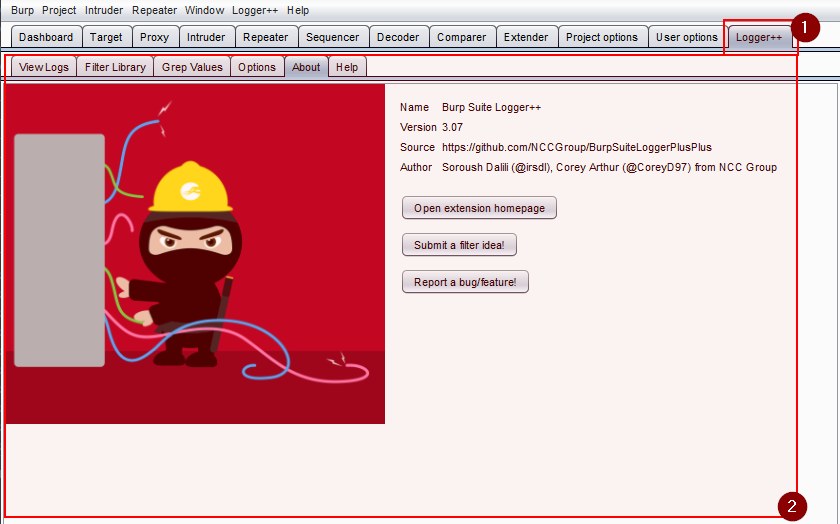Click the Version label
Image resolution: width=840 pixels, height=524 pixels.
click(x=418, y=127)
